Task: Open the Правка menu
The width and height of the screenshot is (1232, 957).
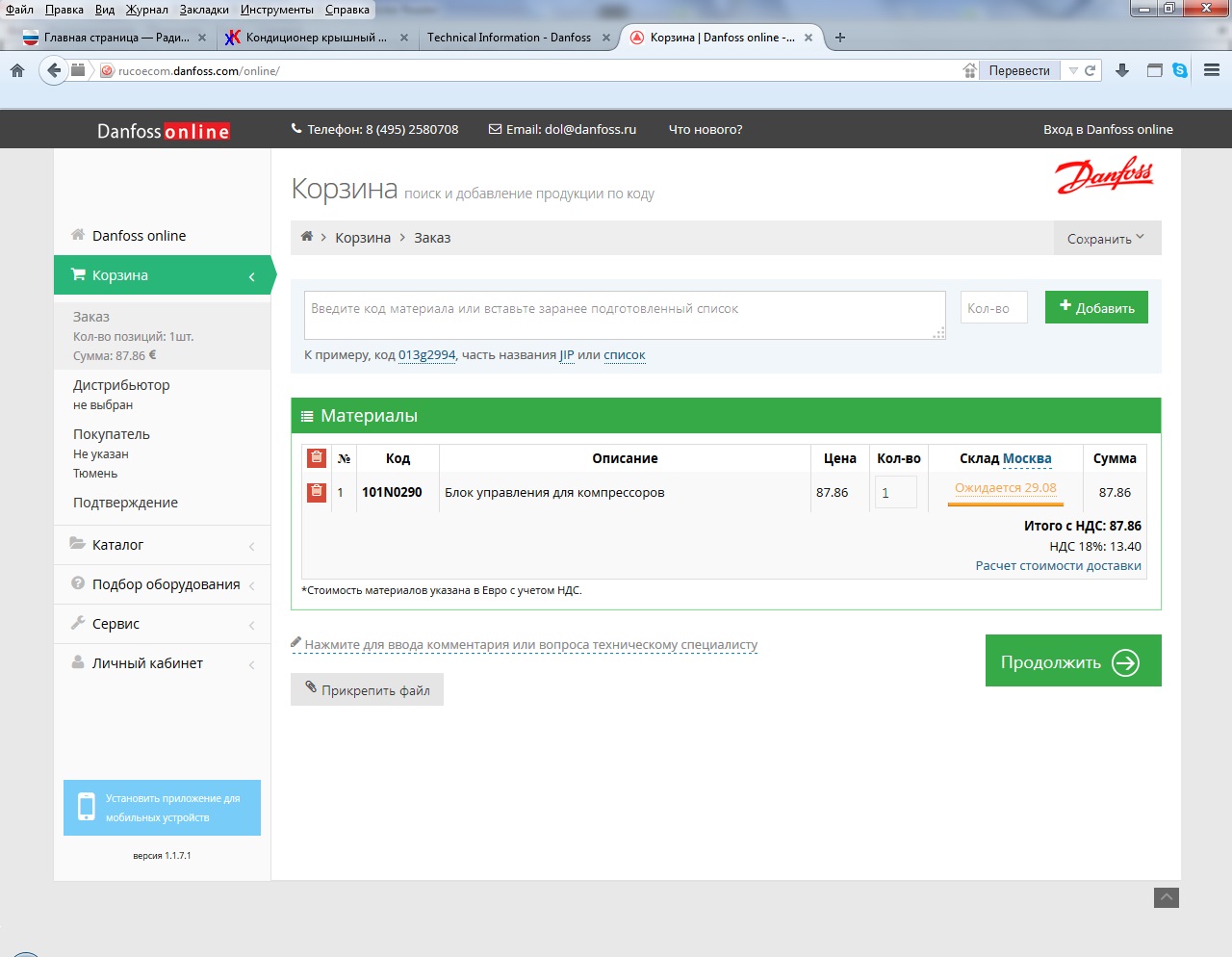Action: pyautogui.click(x=64, y=10)
